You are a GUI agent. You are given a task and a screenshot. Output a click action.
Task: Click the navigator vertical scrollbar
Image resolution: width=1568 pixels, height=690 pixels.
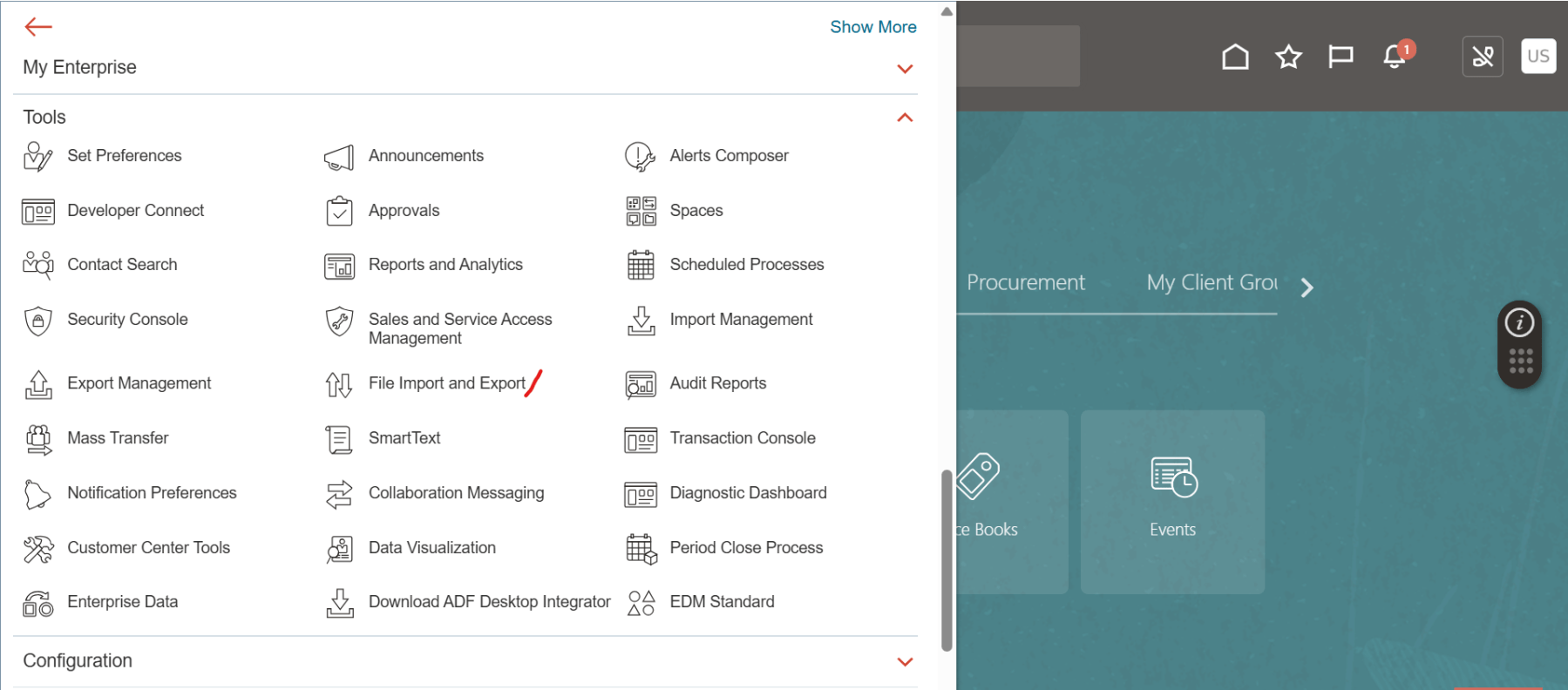(947, 558)
